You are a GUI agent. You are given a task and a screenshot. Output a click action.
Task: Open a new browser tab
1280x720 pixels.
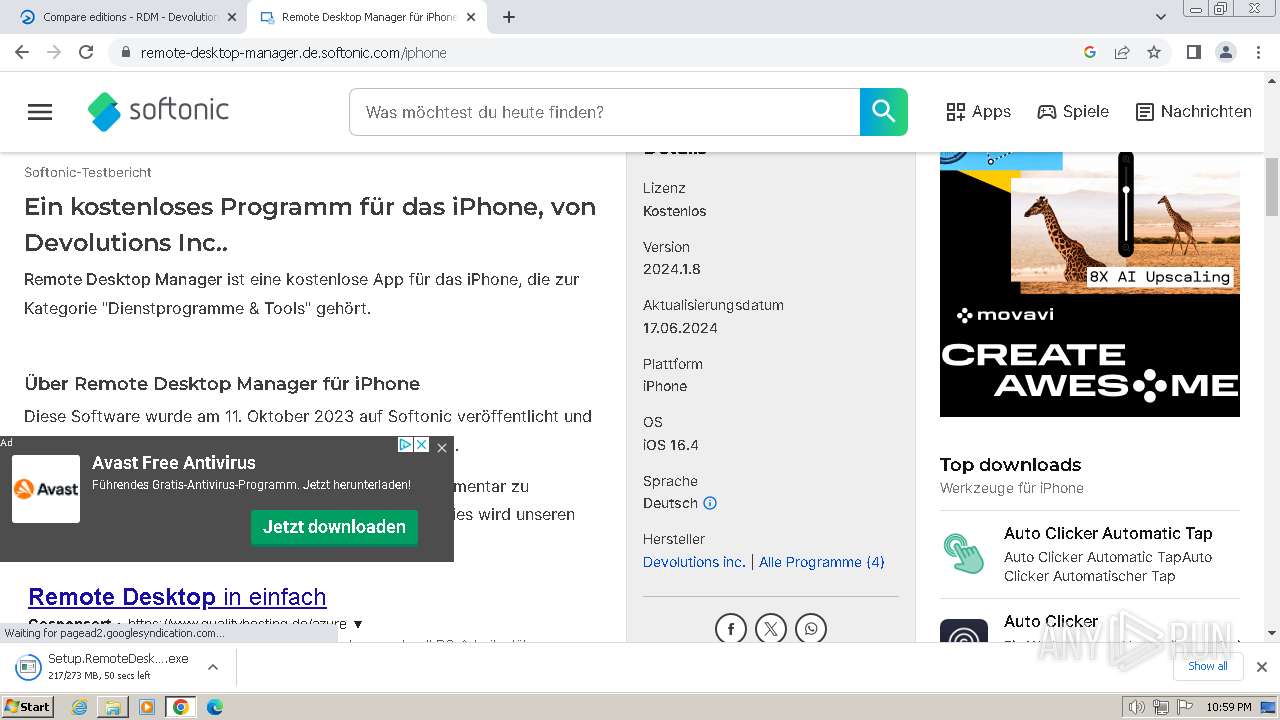tap(509, 17)
